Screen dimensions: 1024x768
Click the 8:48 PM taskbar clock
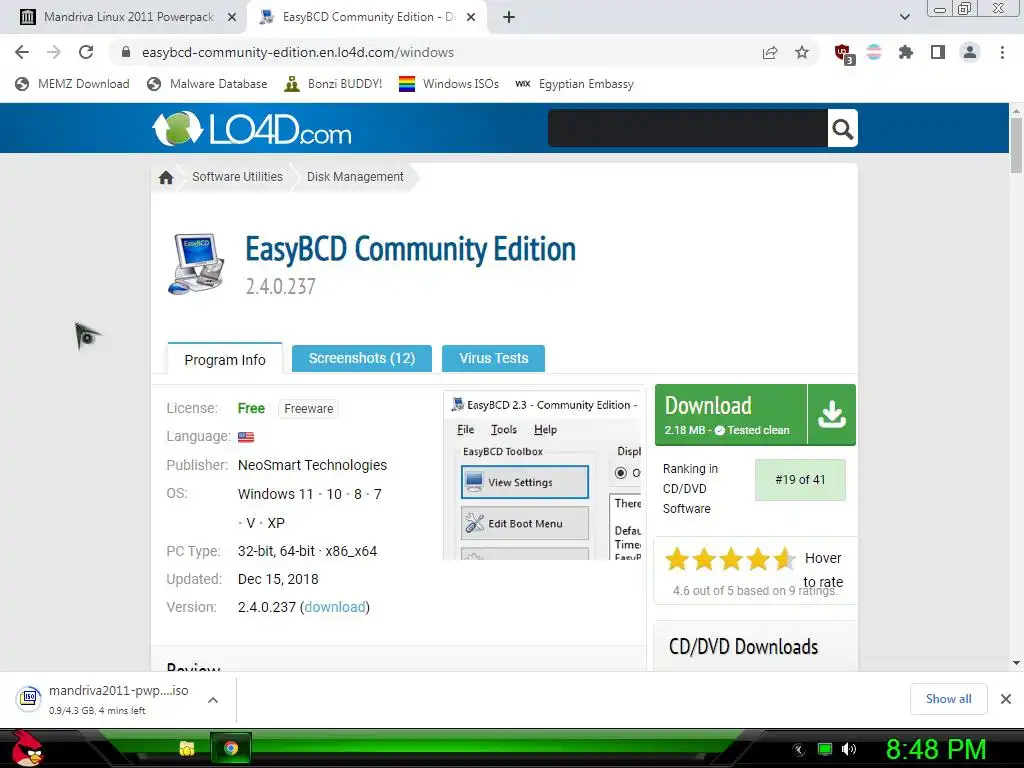(x=936, y=749)
